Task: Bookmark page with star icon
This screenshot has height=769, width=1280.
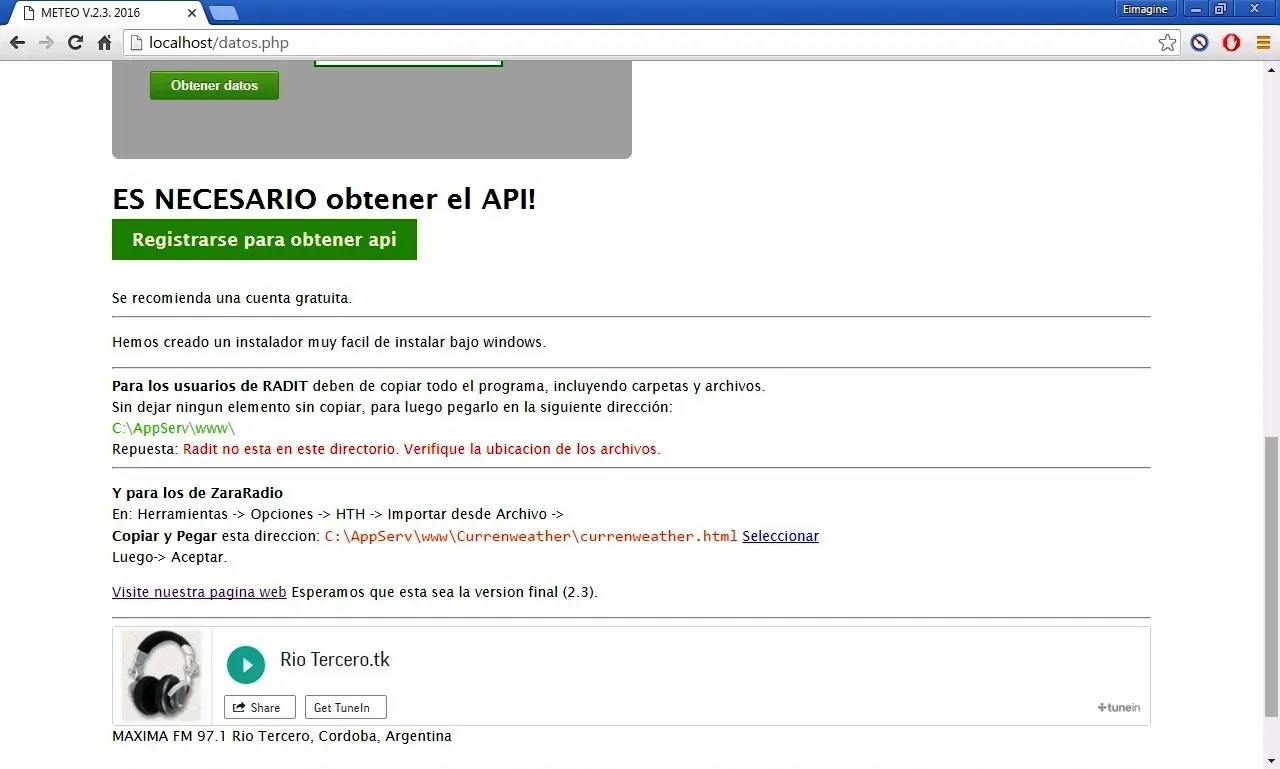Action: click(1167, 43)
